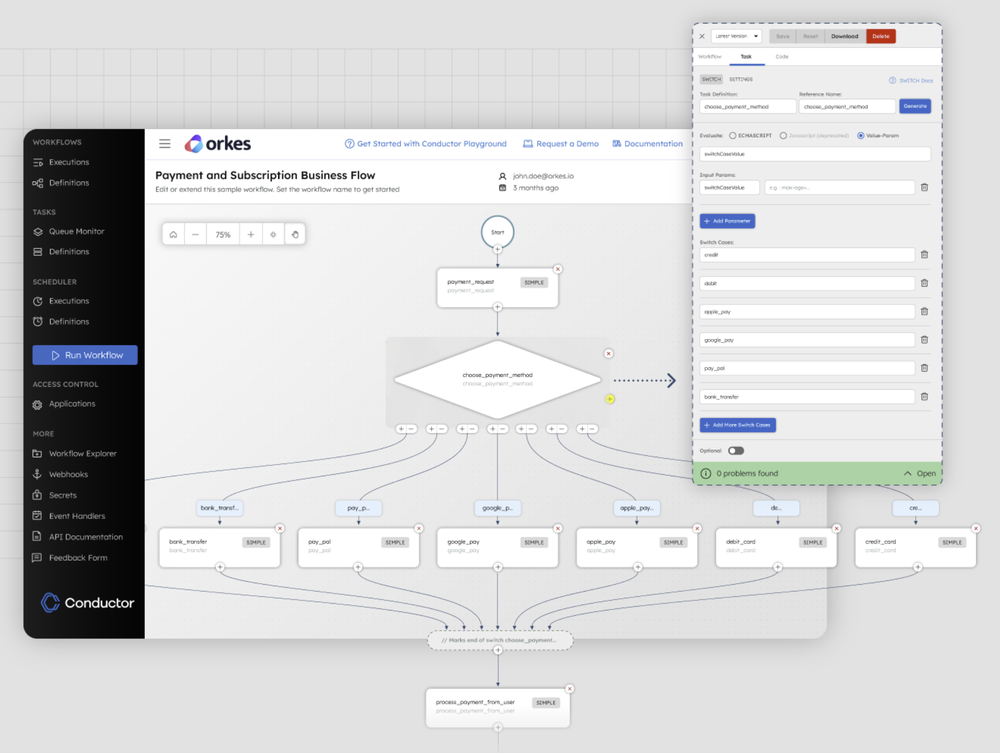The image size is (1000, 753).
Task: Select the Start node on the canvas
Action: 497,232
